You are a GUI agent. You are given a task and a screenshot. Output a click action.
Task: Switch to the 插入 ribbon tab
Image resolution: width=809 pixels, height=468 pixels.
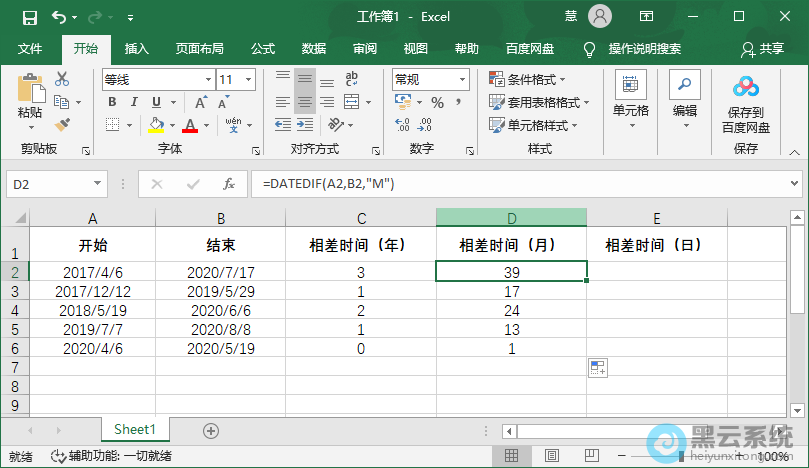[x=136, y=48]
